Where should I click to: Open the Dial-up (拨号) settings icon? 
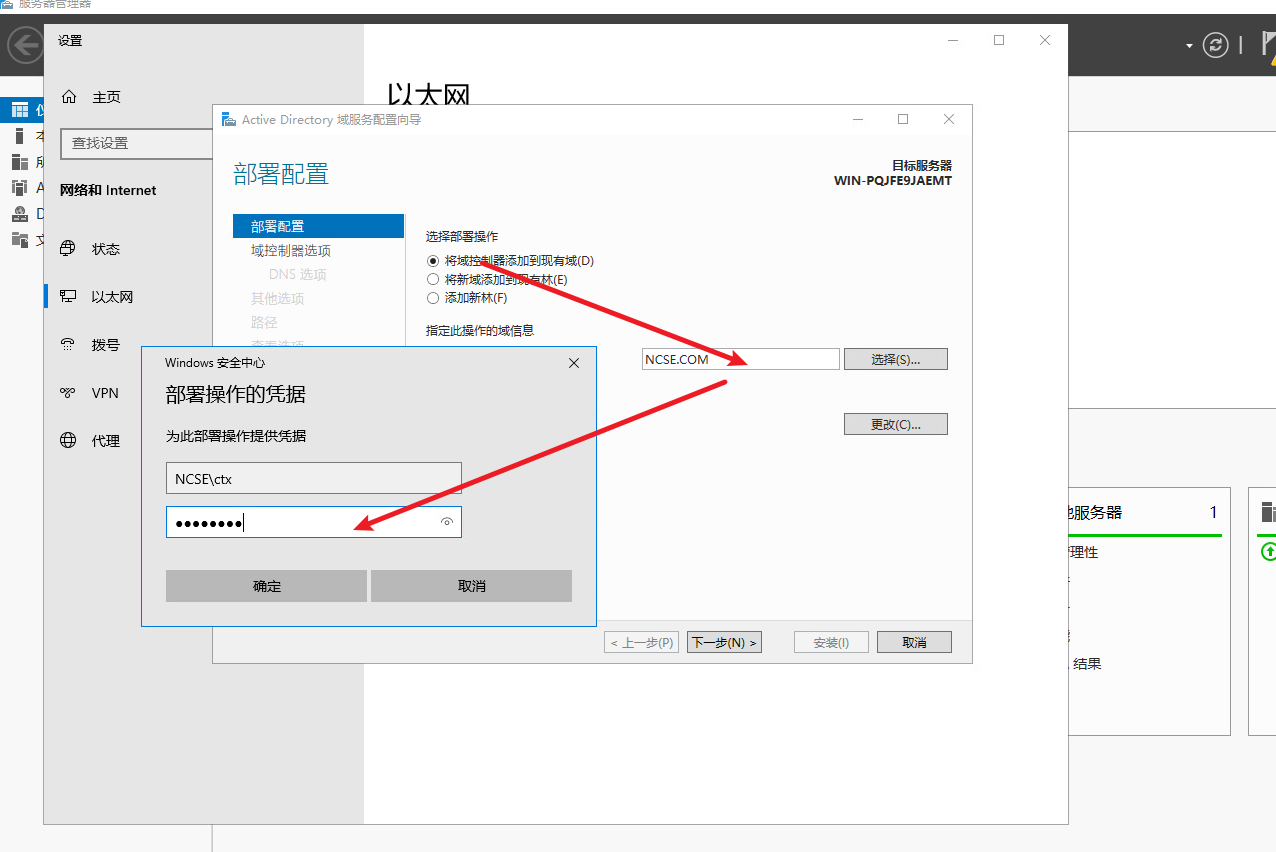69,345
